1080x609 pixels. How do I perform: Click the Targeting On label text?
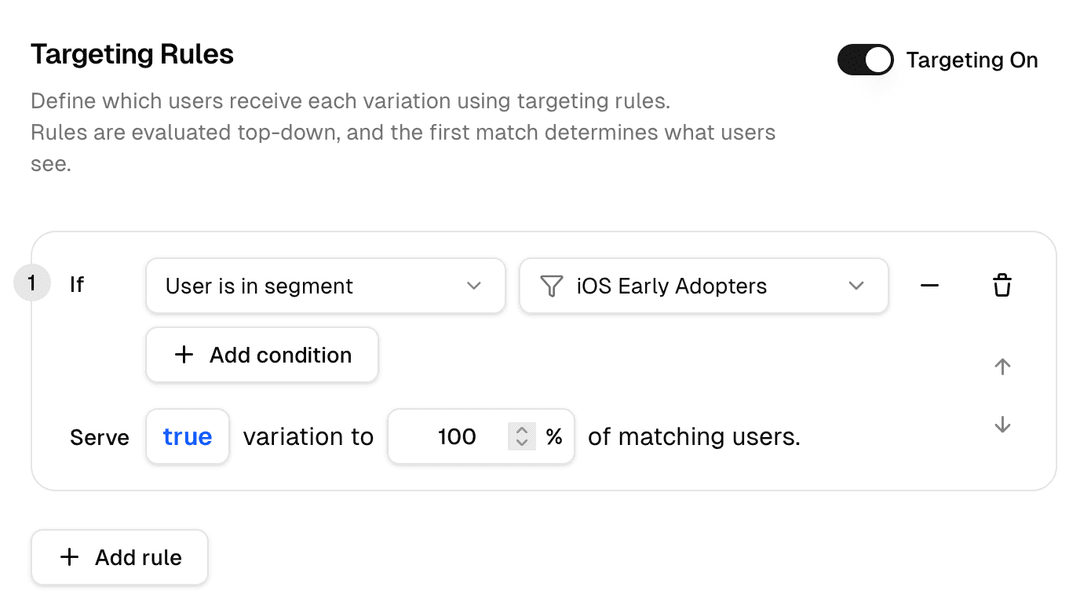(972, 60)
